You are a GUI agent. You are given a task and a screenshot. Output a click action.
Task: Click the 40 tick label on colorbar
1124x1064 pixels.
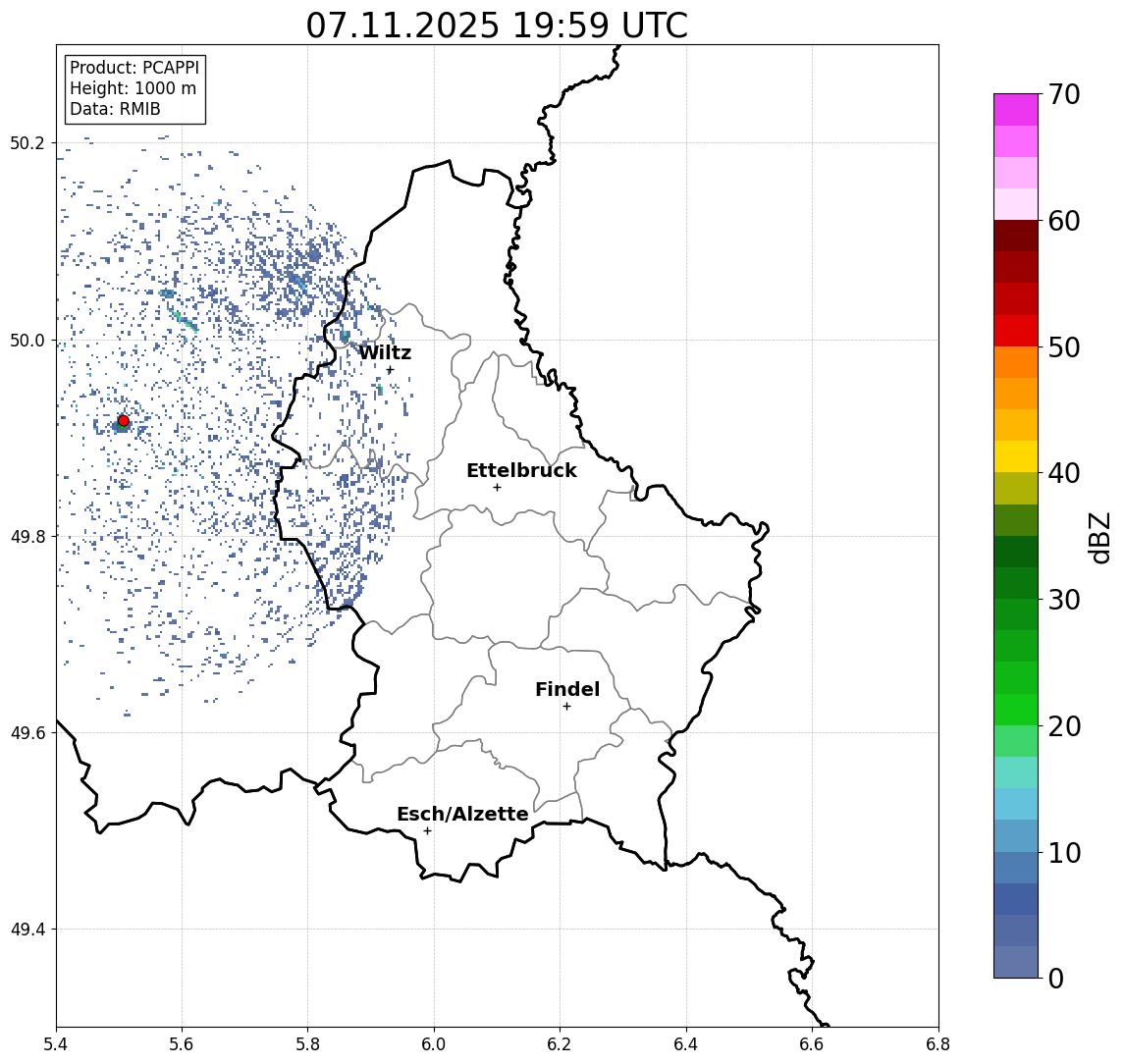click(1064, 473)
